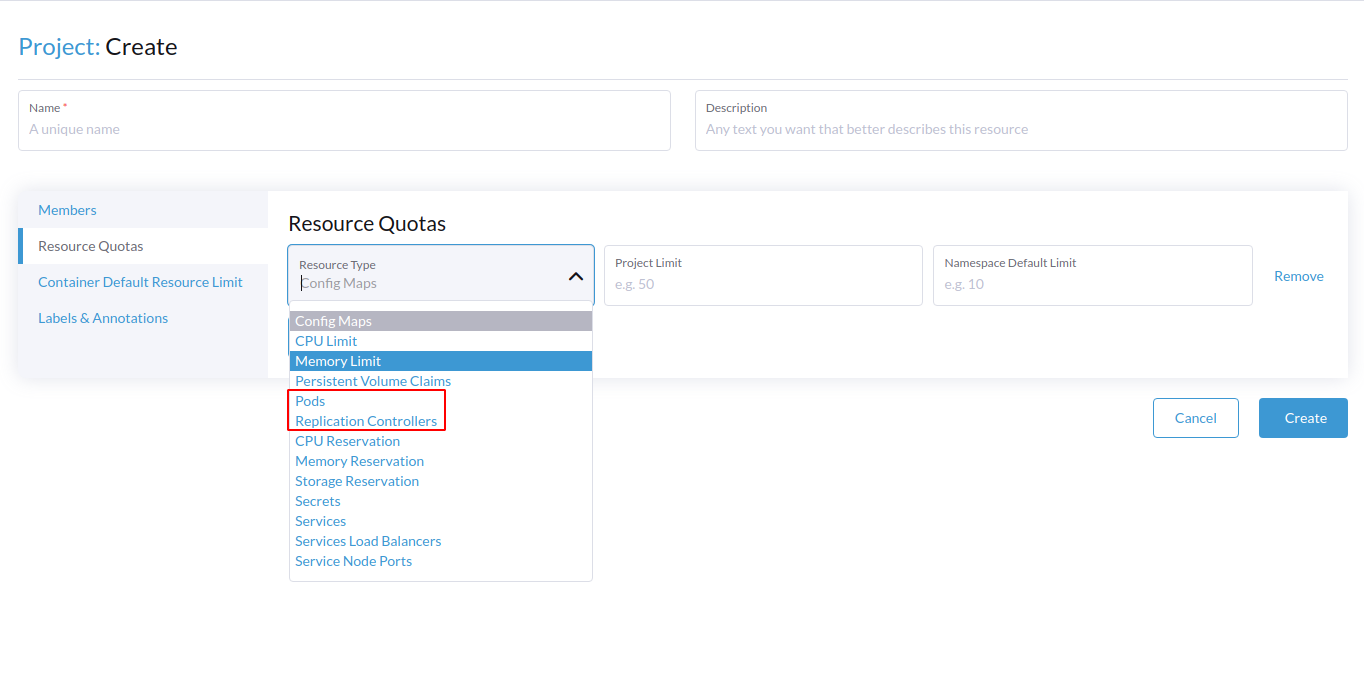
Task: Choose CPU Reservation from the list
Action: click(347, 441)
